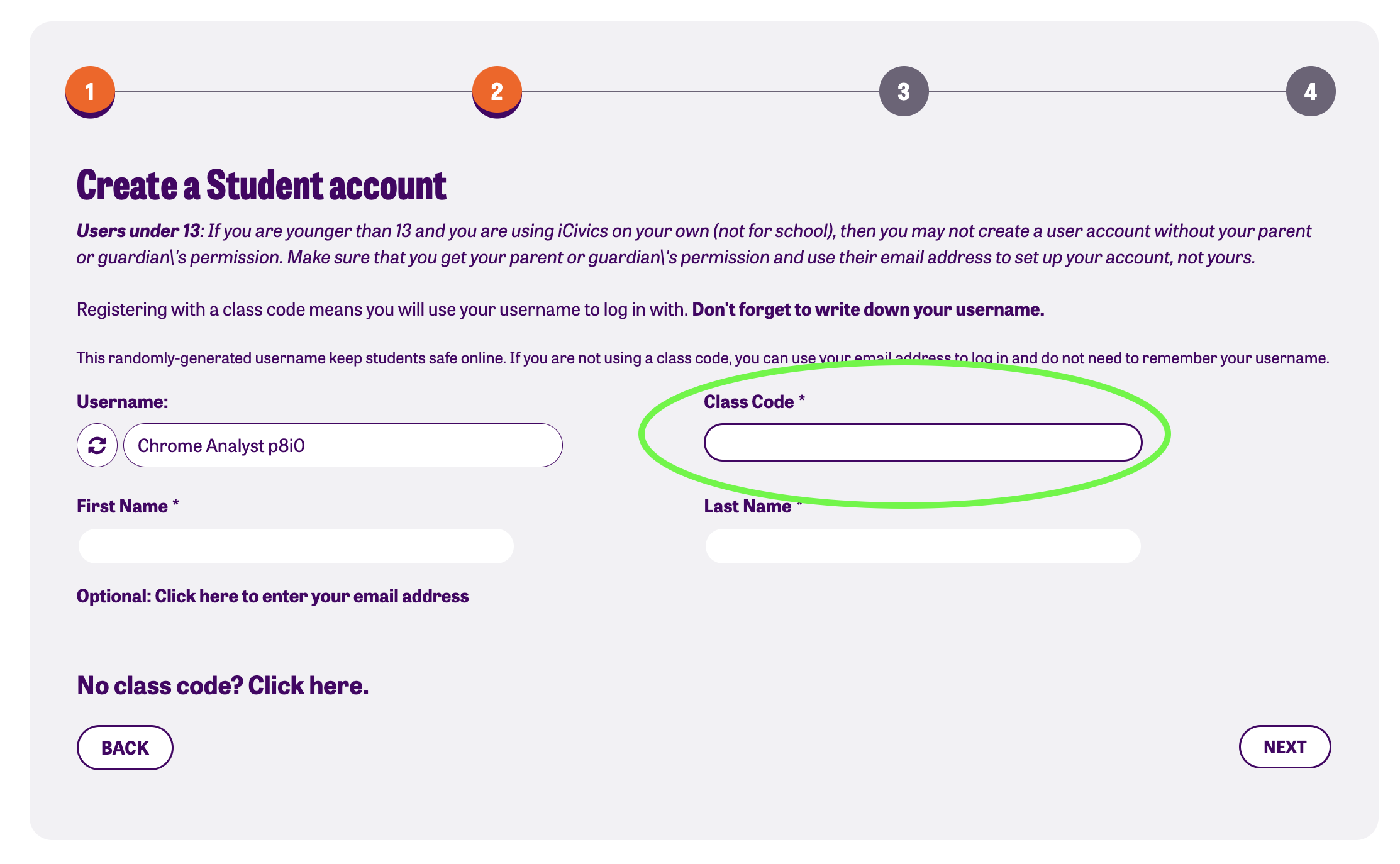Viewport: 1400px width, 864px height.
Task: Click the 'First Name *' label
Action: pyautogui.click(x=128, y=506)
